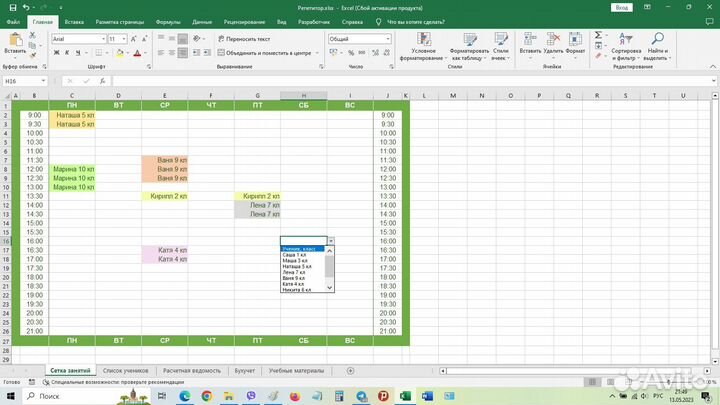
Task: Open the Список учеников sheet tab
Action: [x=125, y=371]
